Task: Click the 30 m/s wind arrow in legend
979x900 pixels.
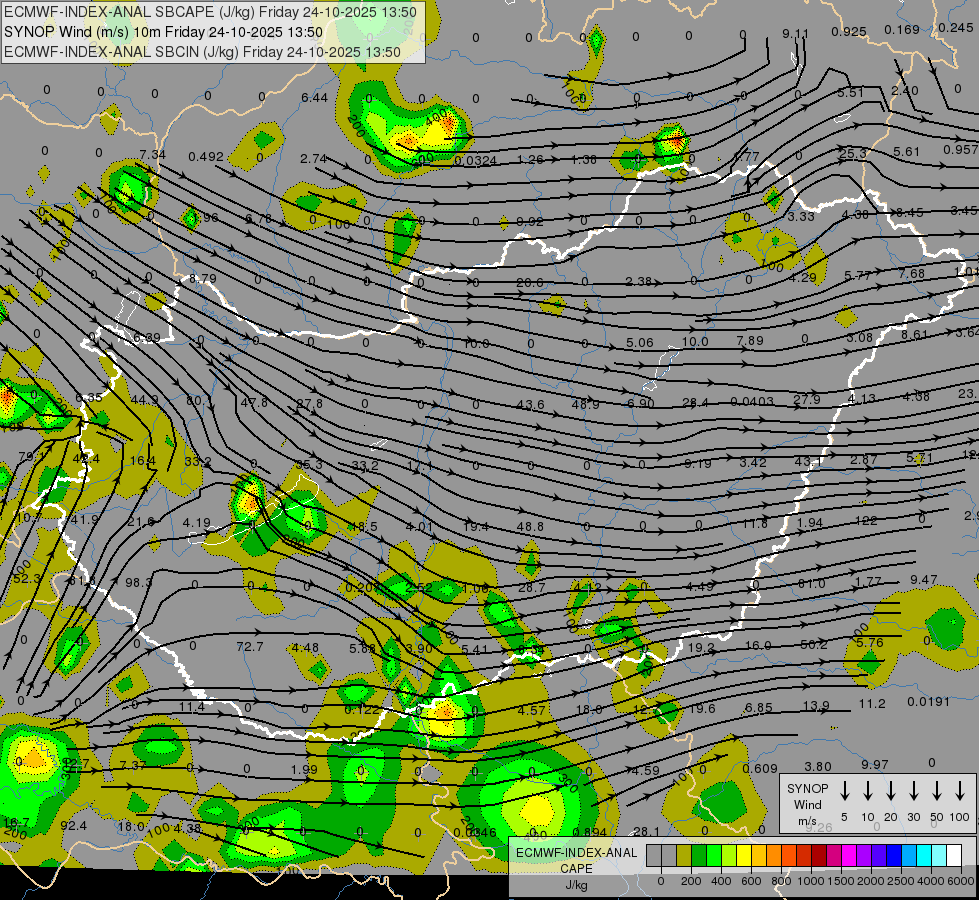Action: [913, 791]
